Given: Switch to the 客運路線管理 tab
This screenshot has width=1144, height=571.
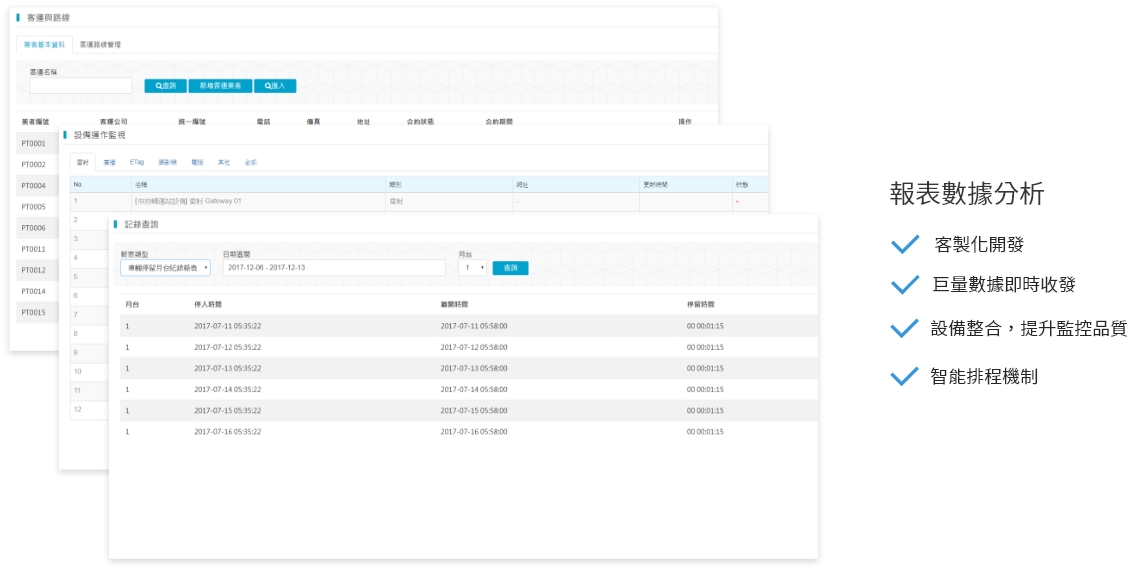Looking at the screenshot, I should tap(100, 45).
